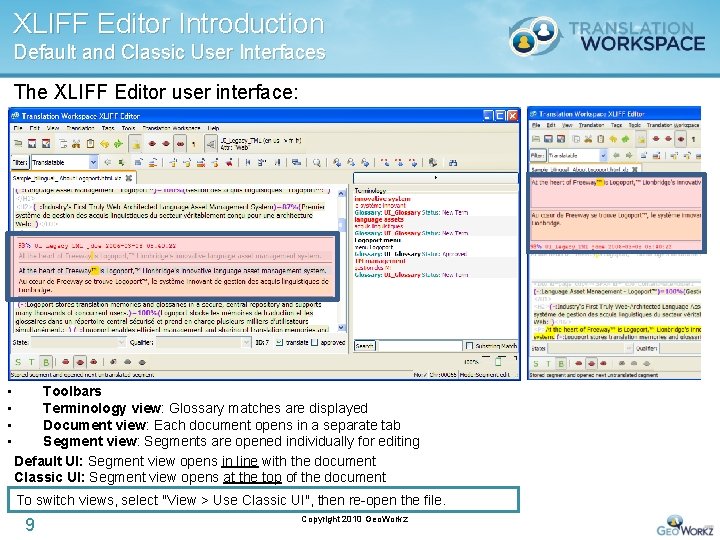The image size is (720, 540).
Task: Click the magnifier Find icon in left window toolbar
Action: [316, 162]
